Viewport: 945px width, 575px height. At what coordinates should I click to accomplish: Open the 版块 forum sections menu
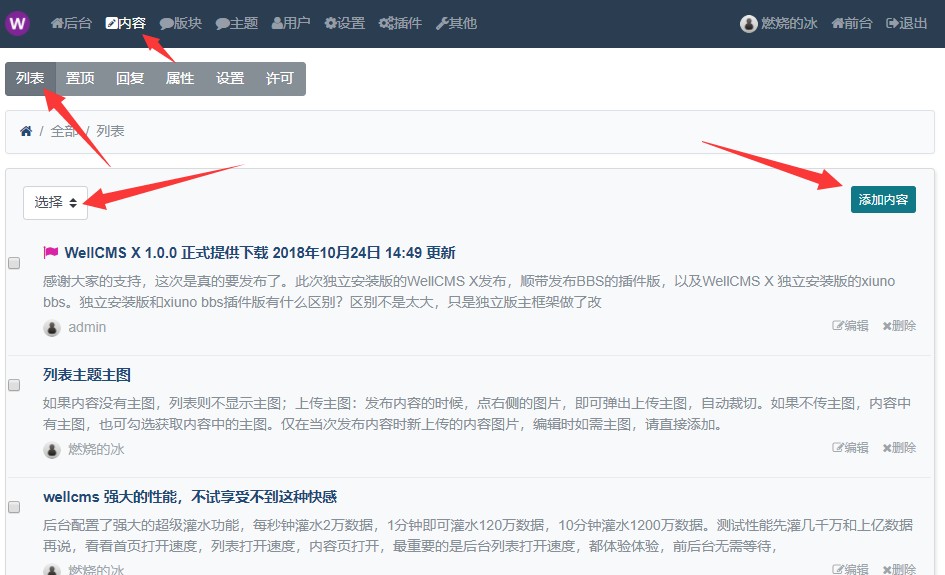click(181, 24)
